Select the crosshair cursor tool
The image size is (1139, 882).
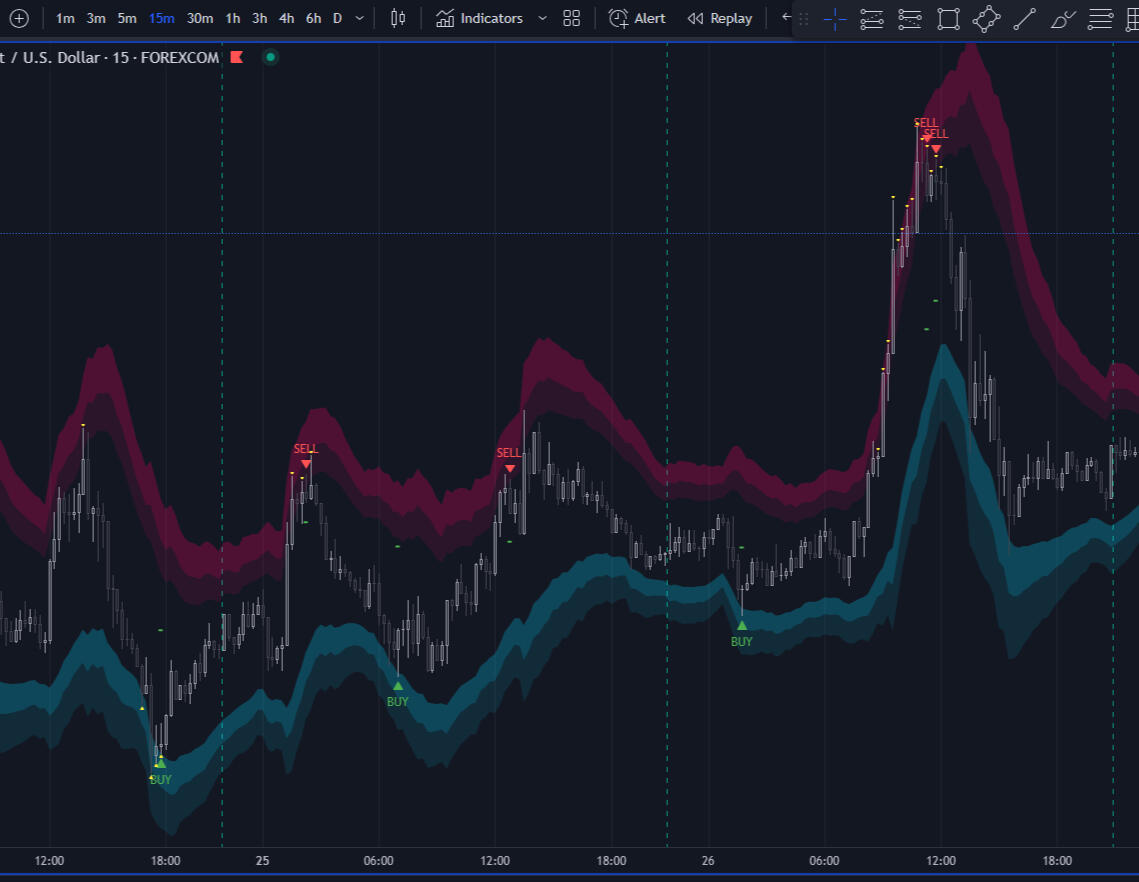(834, 18)
